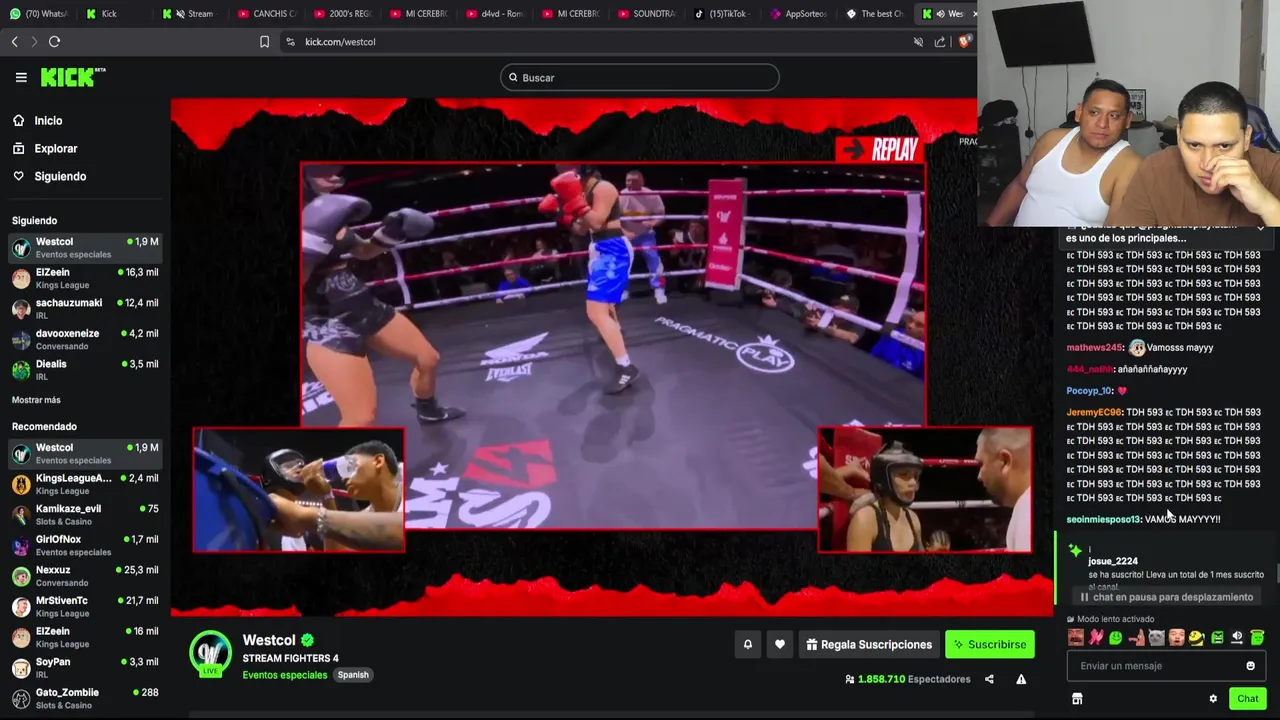
Task: Click the stream video player
Action: point(611,357)
